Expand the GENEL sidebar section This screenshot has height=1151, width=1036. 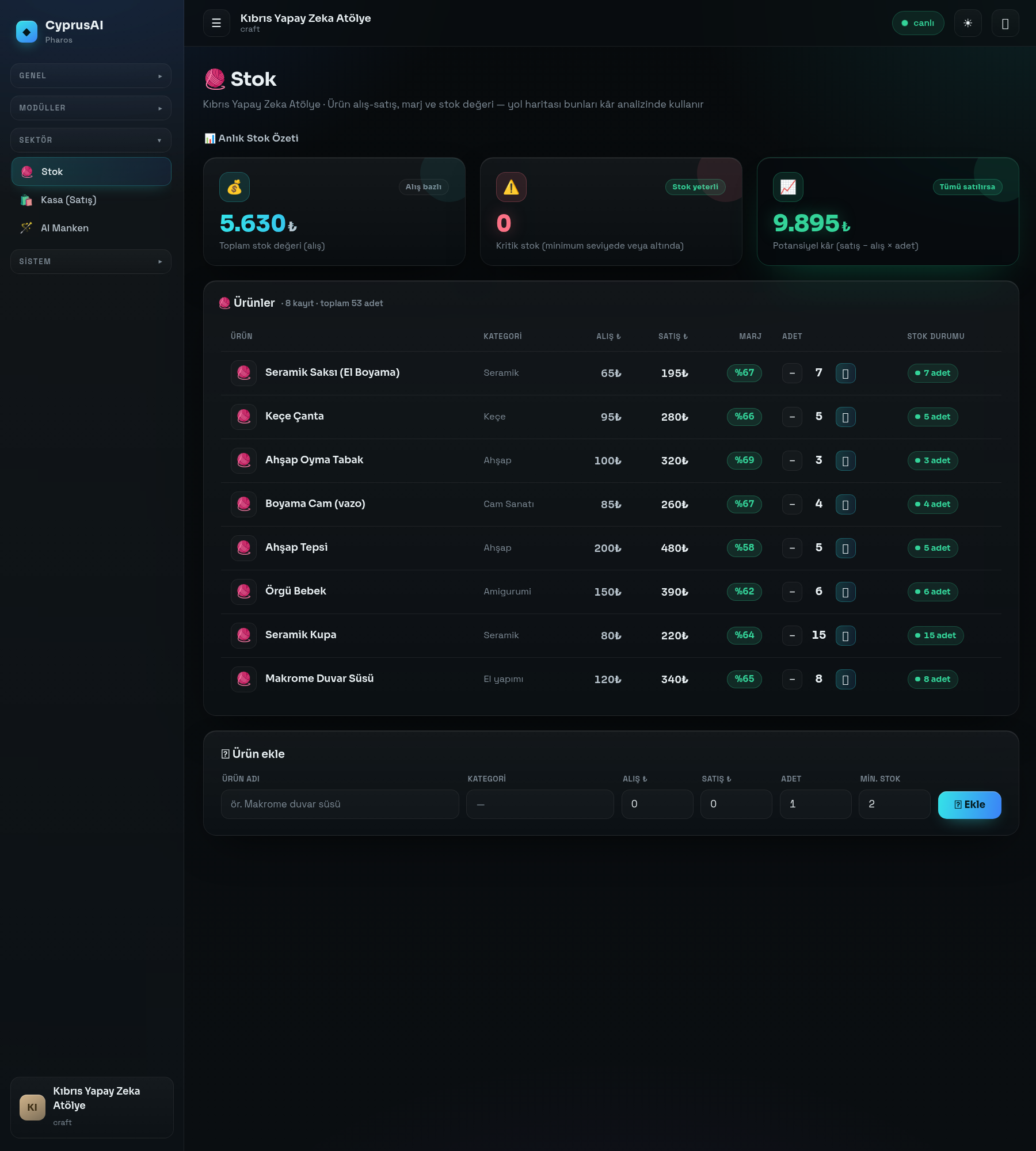[x=91, y=75]
